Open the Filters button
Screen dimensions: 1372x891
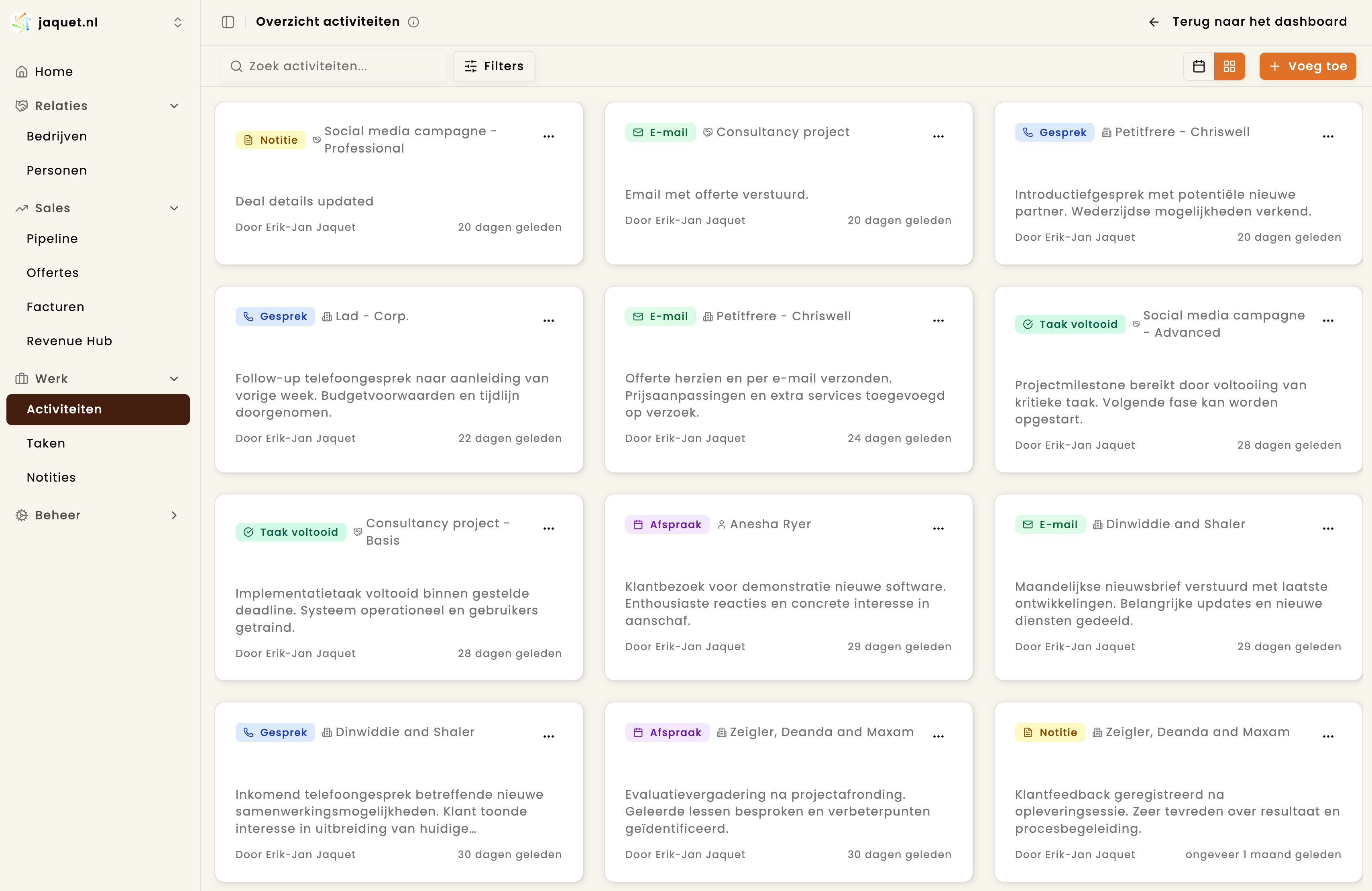[493, 66]
